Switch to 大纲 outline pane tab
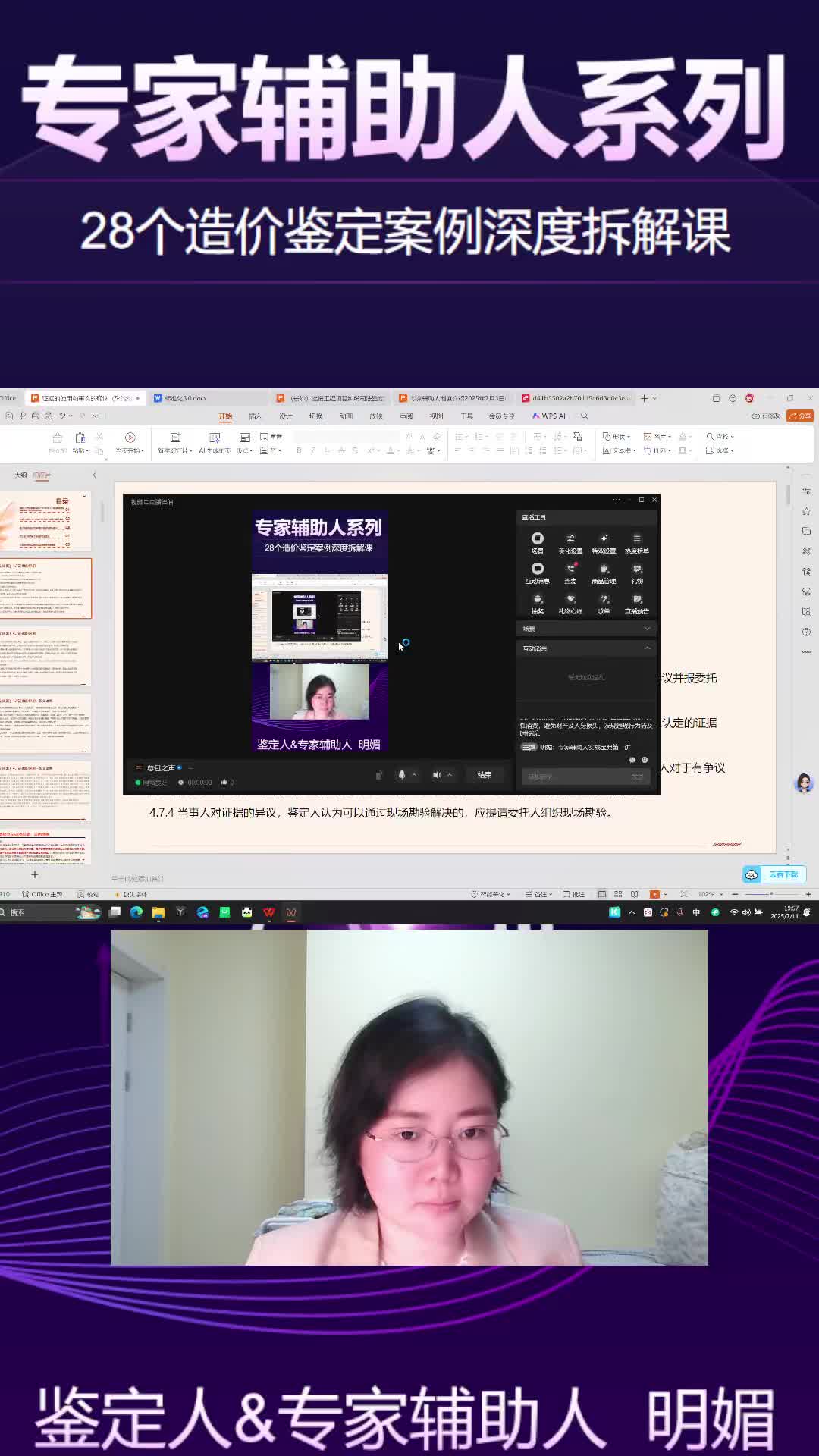Screen dimensions: 819x1456 coord(20,475)
